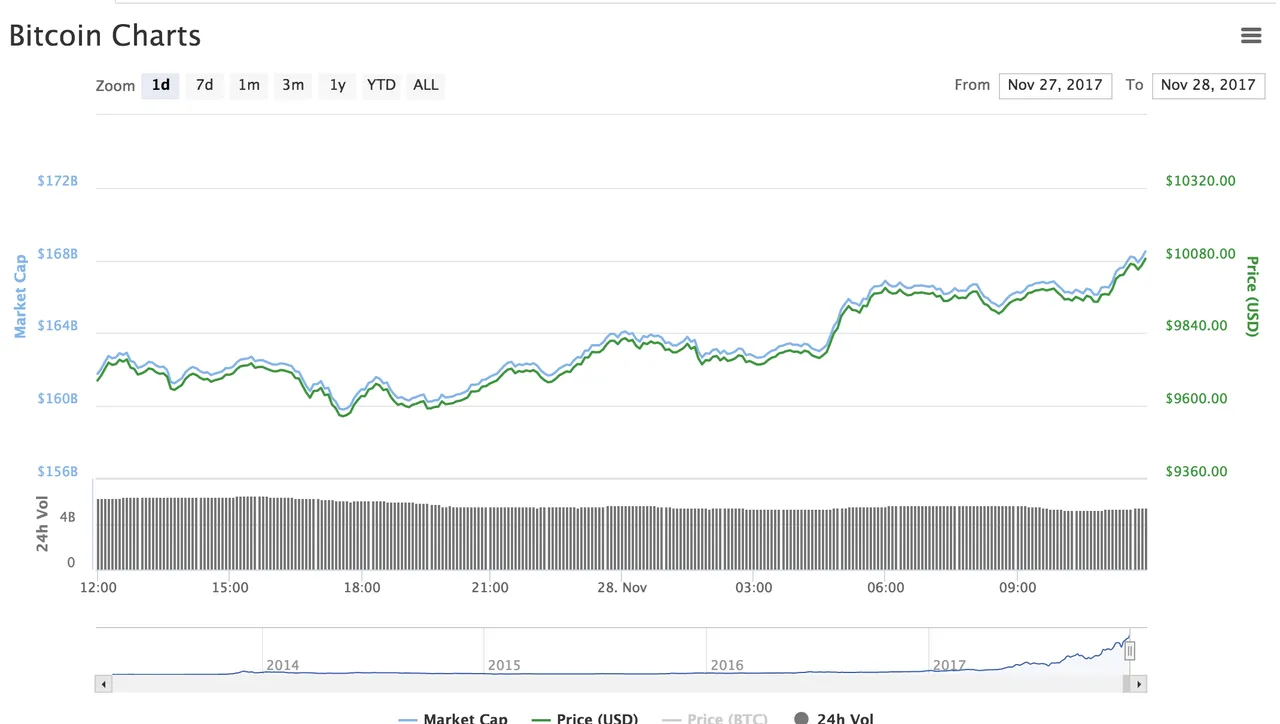Grab the navigator range handle

pyautogui.click(x=1130, y=651)
